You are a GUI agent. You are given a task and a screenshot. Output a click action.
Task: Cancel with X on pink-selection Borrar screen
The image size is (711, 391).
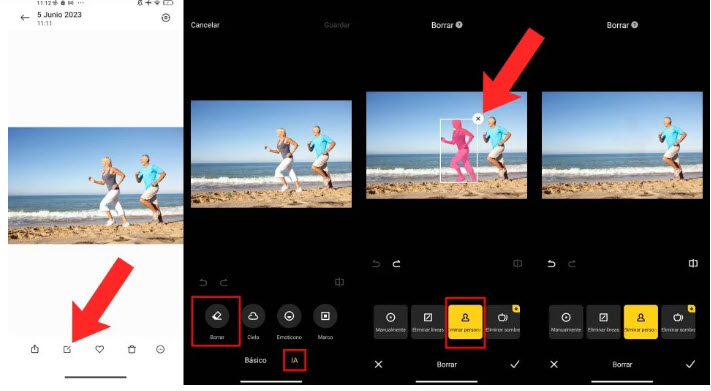379,364
